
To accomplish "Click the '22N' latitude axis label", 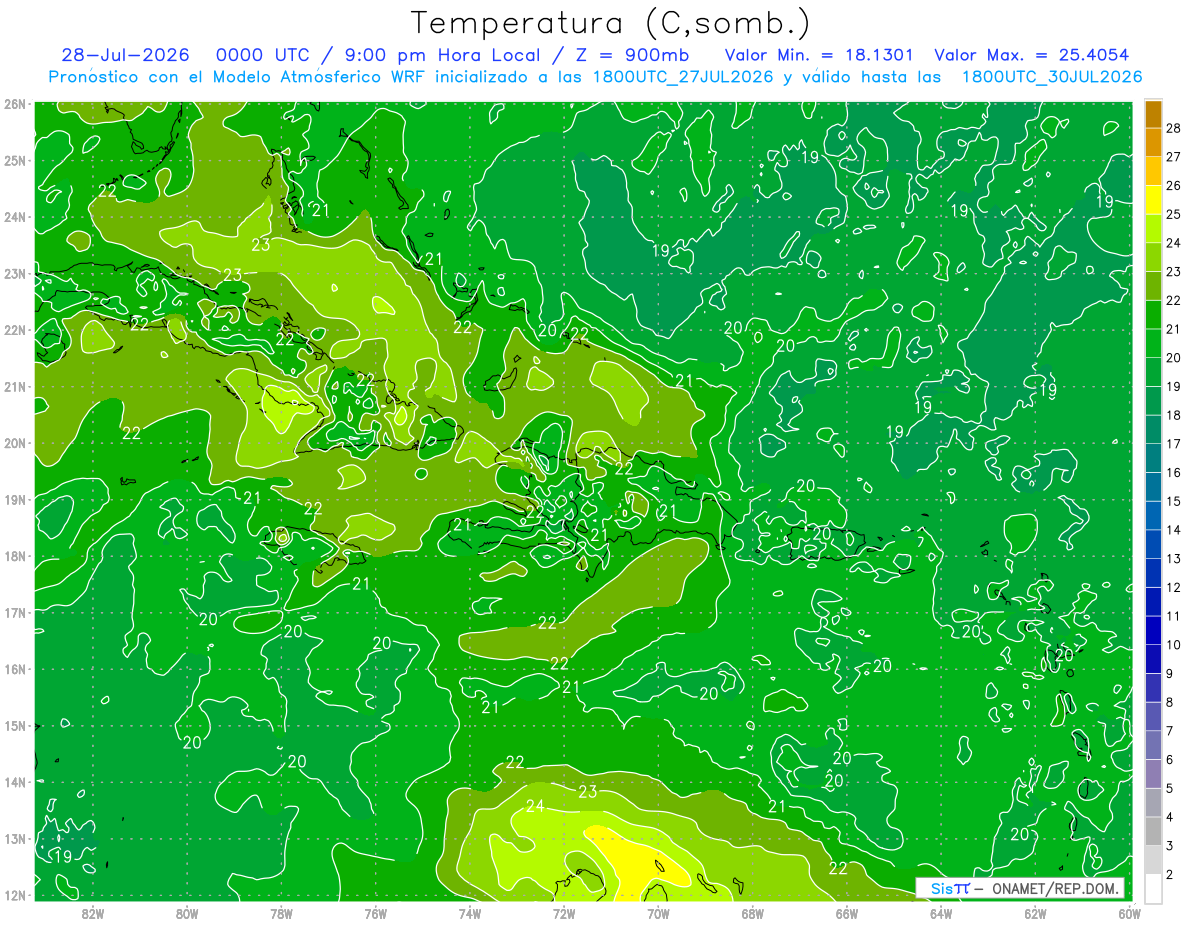I will pyautogui.click(x=15, y=330).
